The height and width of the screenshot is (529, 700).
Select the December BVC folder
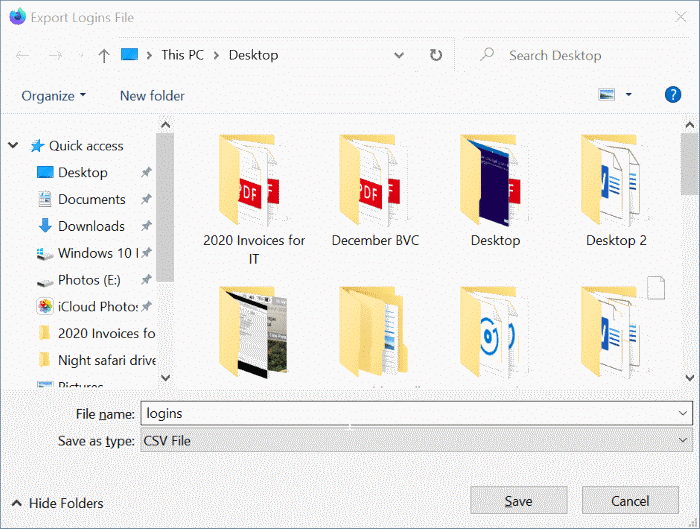tap(375, 191)
